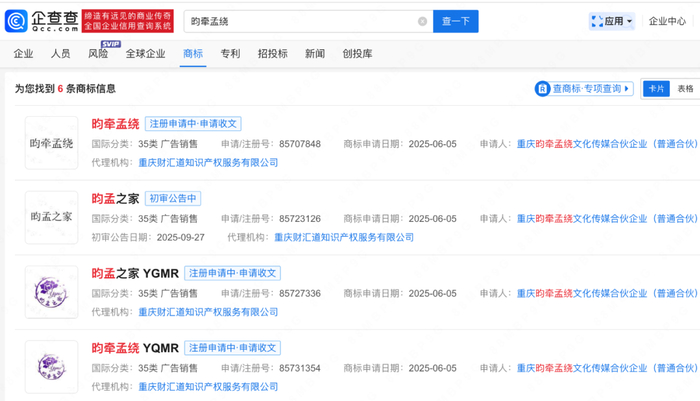Viewport: 700px width, 401px height.
Task: Open agency link under 85731354 result
Action: pyautogui.click(x=208, y=386)
